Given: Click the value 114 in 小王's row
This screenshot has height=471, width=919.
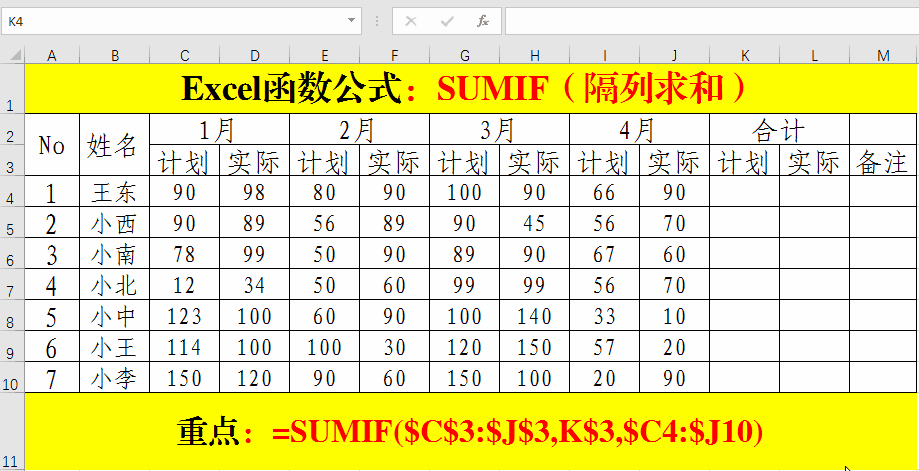Looking at the screenshot, I should 185,346.
